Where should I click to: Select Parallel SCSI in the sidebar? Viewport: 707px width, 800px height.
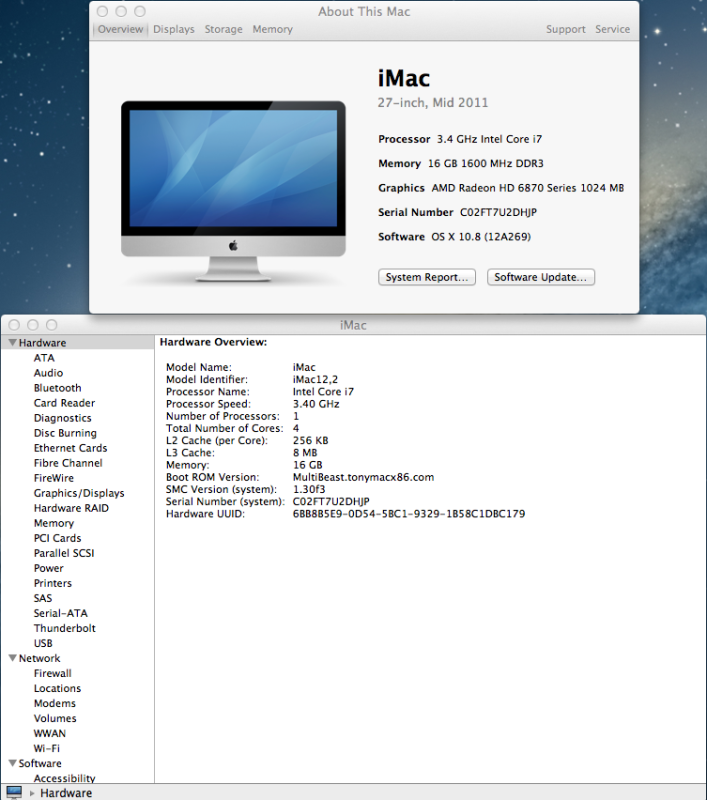[x=64, y=553]
